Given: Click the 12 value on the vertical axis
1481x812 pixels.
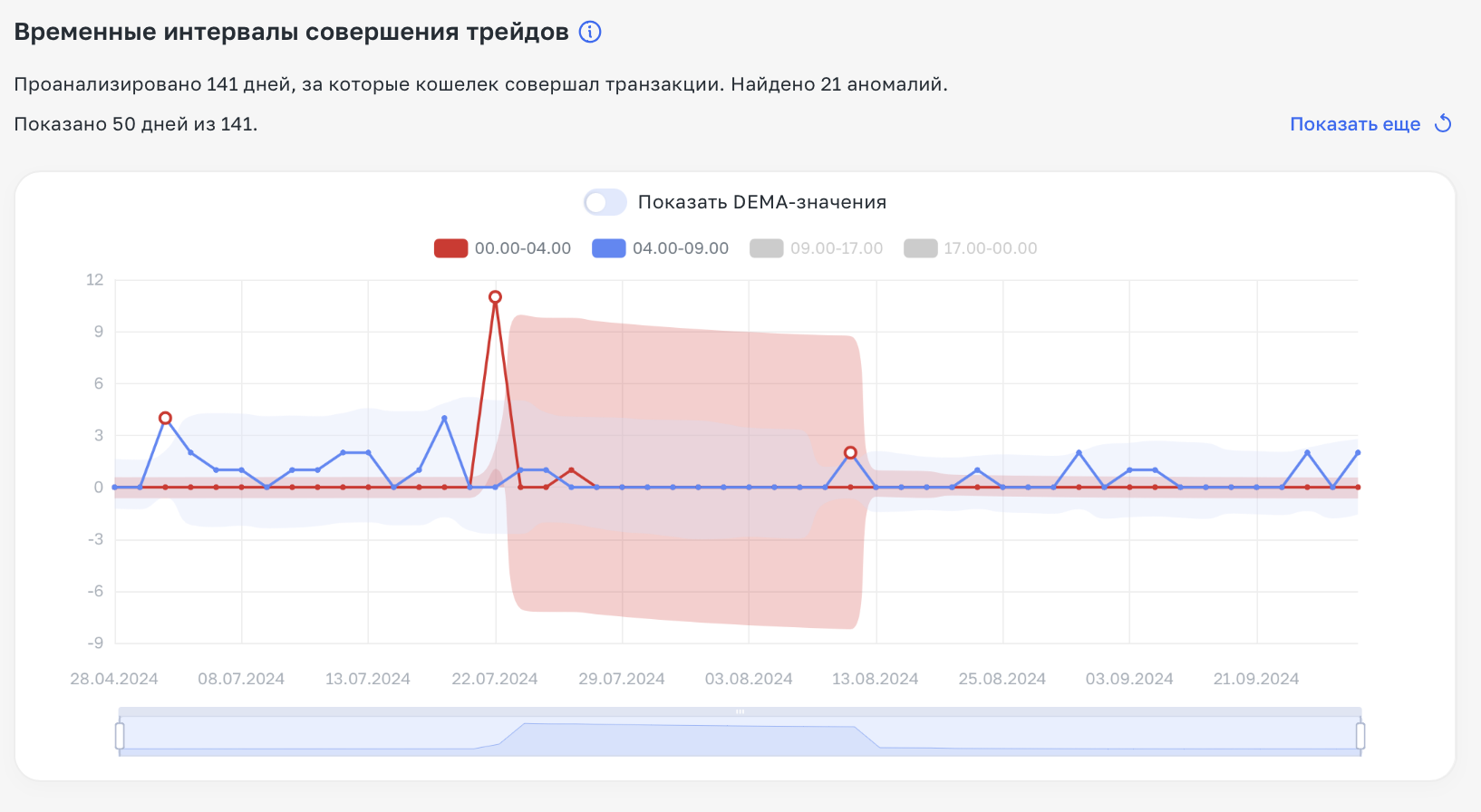Looking at the screenshot, I should 95,279.
